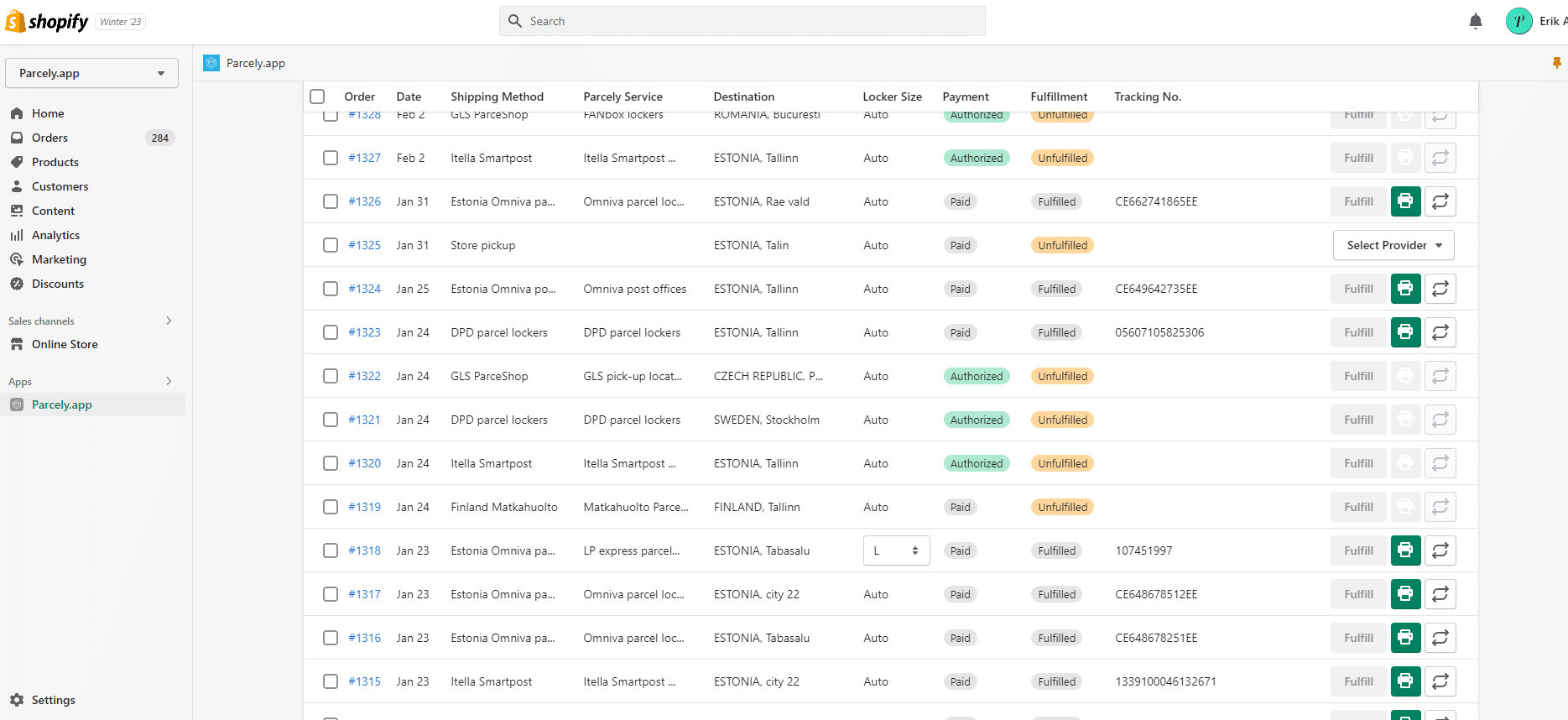Print label for order #1326

1405,201
